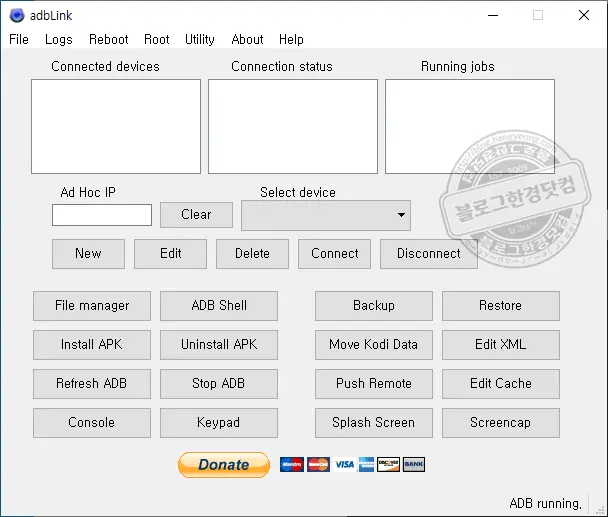608x517 pixels.
Task: Click into the Ad Hoc IP field
Action: coord(102,215)
